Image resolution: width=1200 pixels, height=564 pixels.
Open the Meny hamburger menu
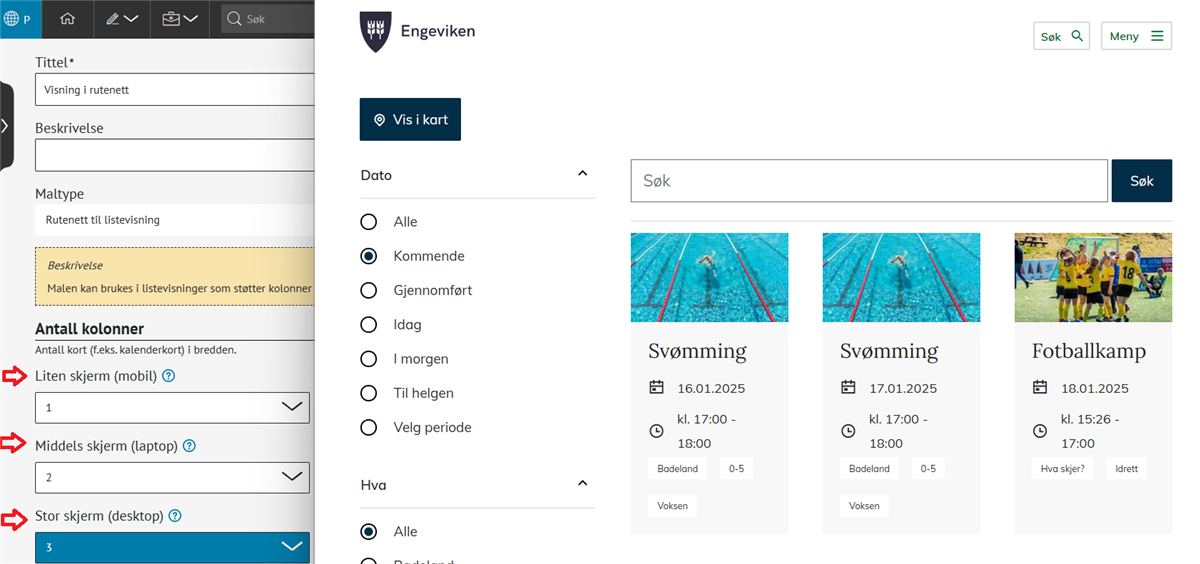pyautogui.click(x=1136, y=36)
